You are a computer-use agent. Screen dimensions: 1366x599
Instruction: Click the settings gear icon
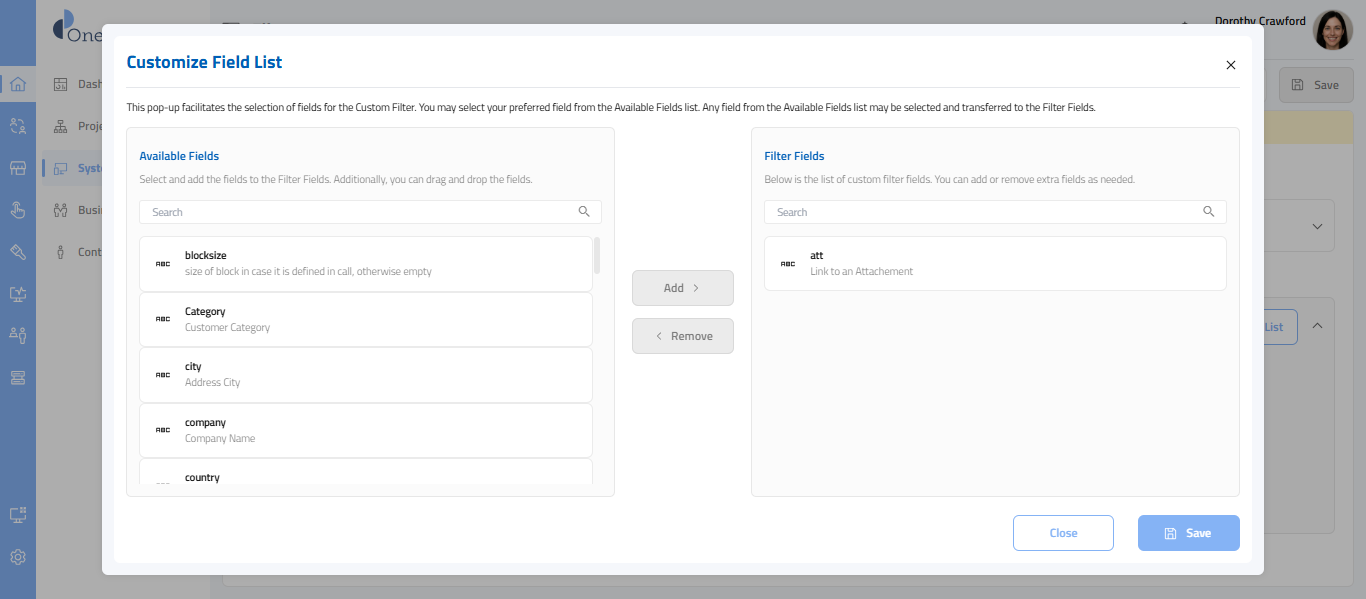pyautogui.click(x=17, y=557)
